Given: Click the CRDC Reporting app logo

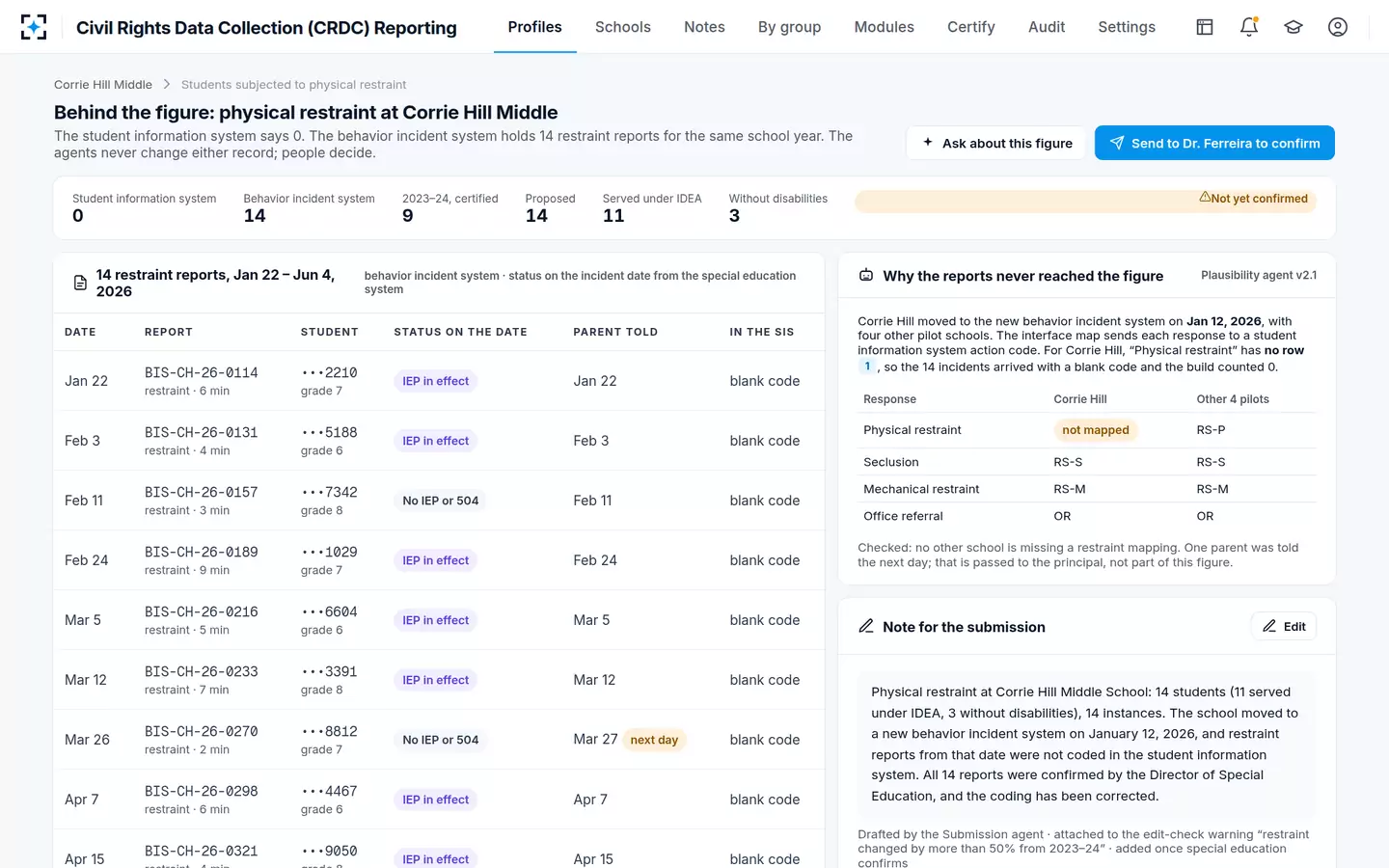Looking at the screenshot, I should click(x=34, y=27).
